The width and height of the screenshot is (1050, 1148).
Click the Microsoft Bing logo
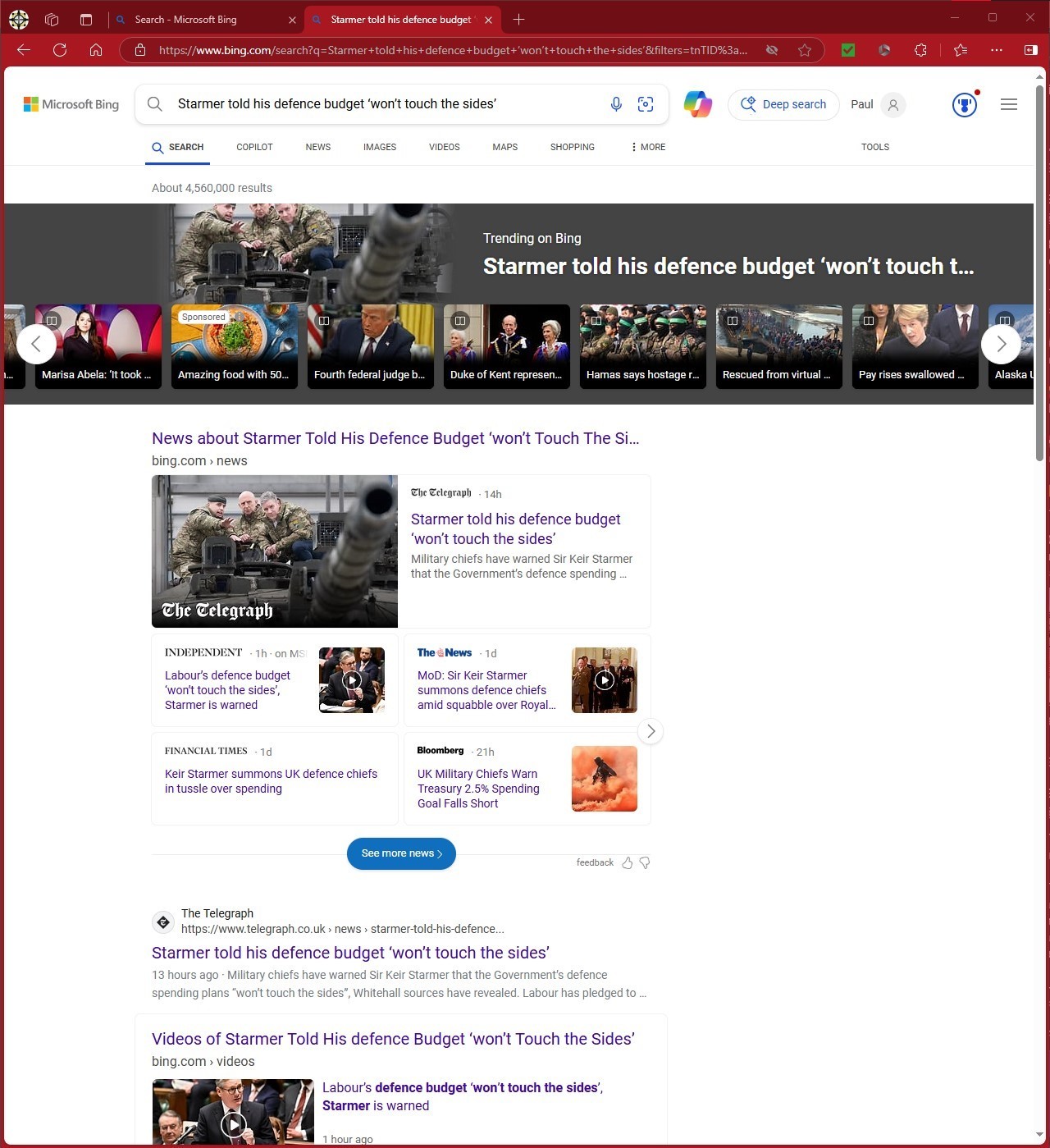click(71, 104)
